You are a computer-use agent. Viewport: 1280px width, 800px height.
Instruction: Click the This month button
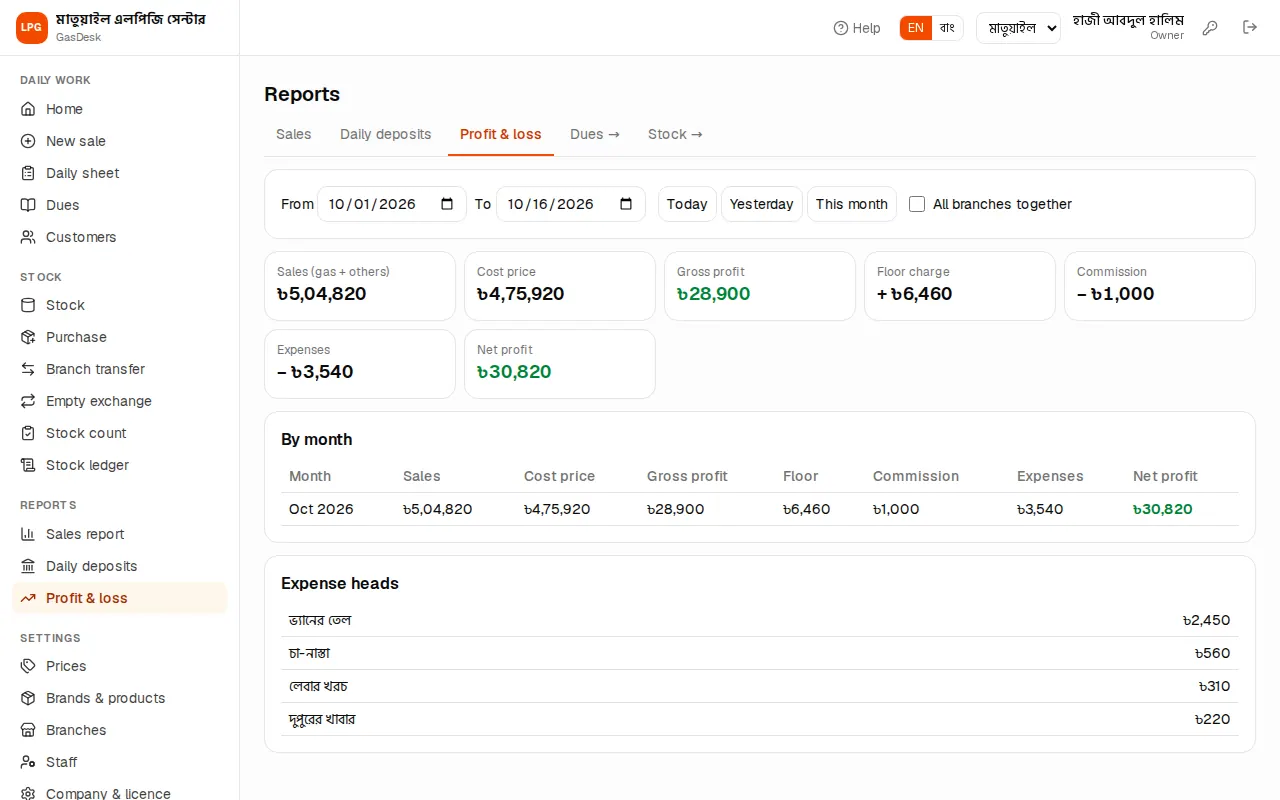(852, 204)
